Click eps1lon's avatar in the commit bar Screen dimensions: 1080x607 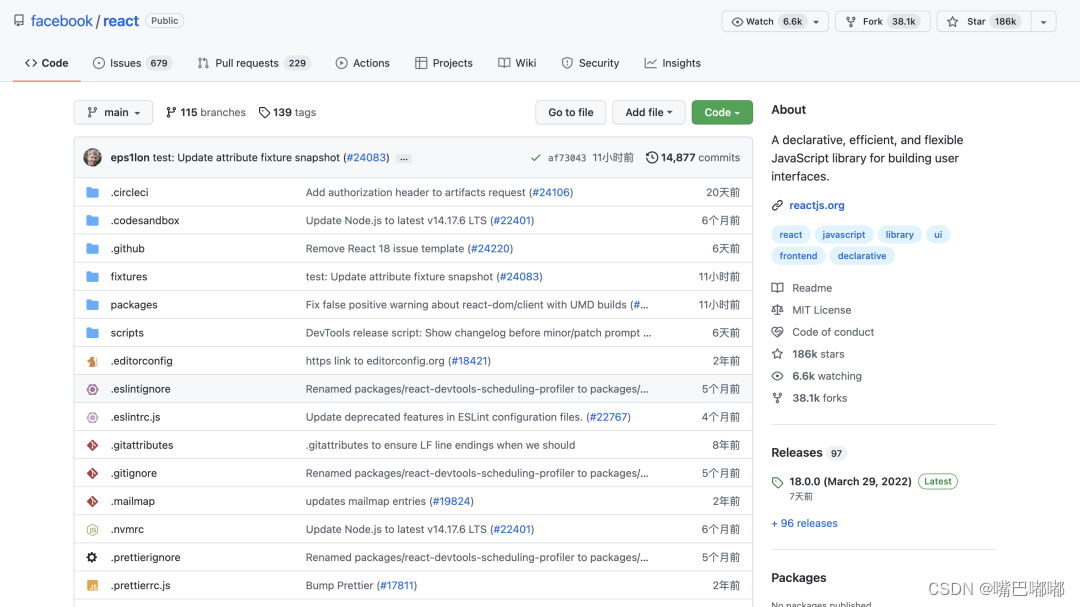pyautogui.click(x=92, y=157)
